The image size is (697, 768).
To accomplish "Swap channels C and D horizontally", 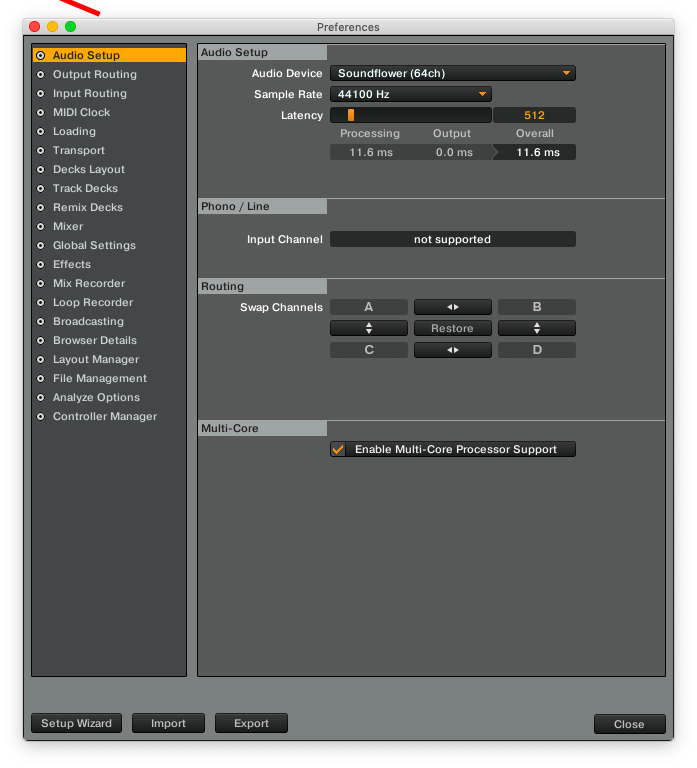I will tap(453, 350).
